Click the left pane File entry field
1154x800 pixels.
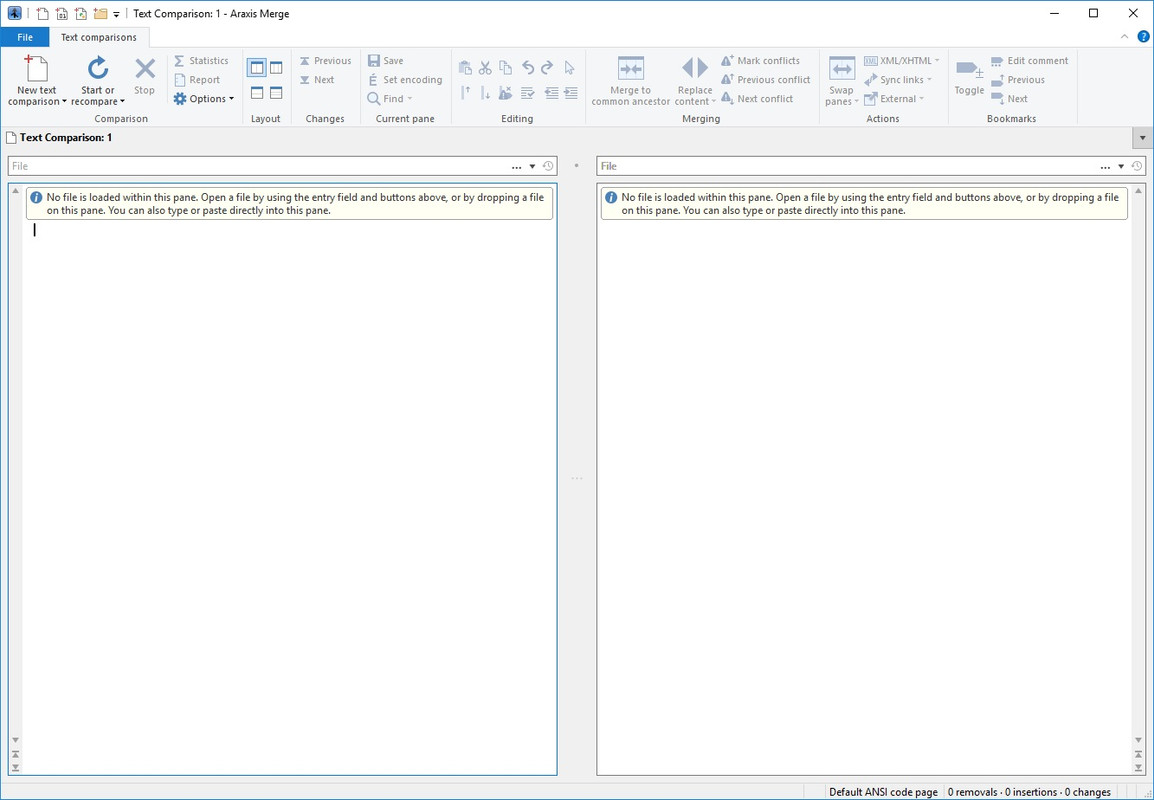pyautogui.click(x=258, y=166)
